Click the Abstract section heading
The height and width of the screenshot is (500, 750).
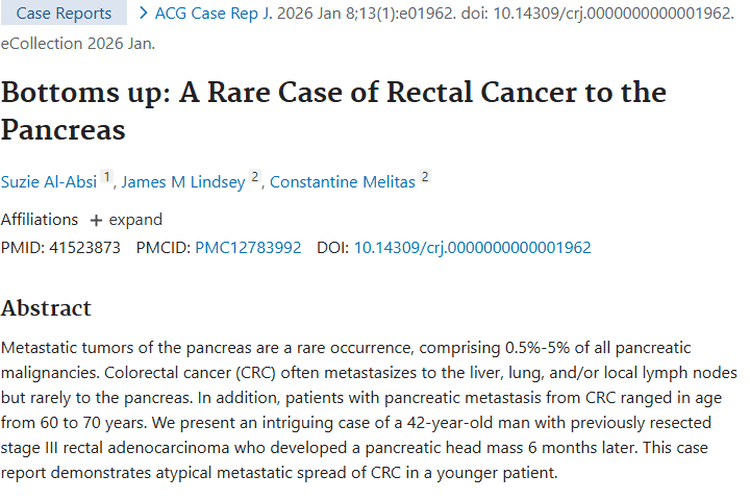46,308
